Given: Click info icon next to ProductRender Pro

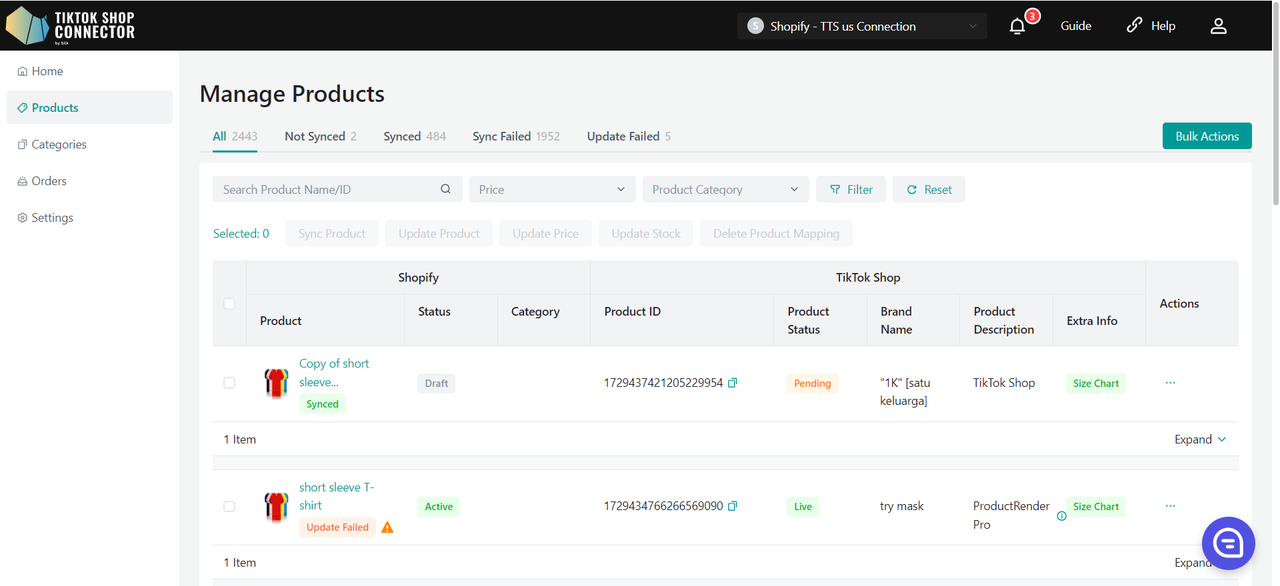Looking at the screenshot, I should [x=1061, y=516].
